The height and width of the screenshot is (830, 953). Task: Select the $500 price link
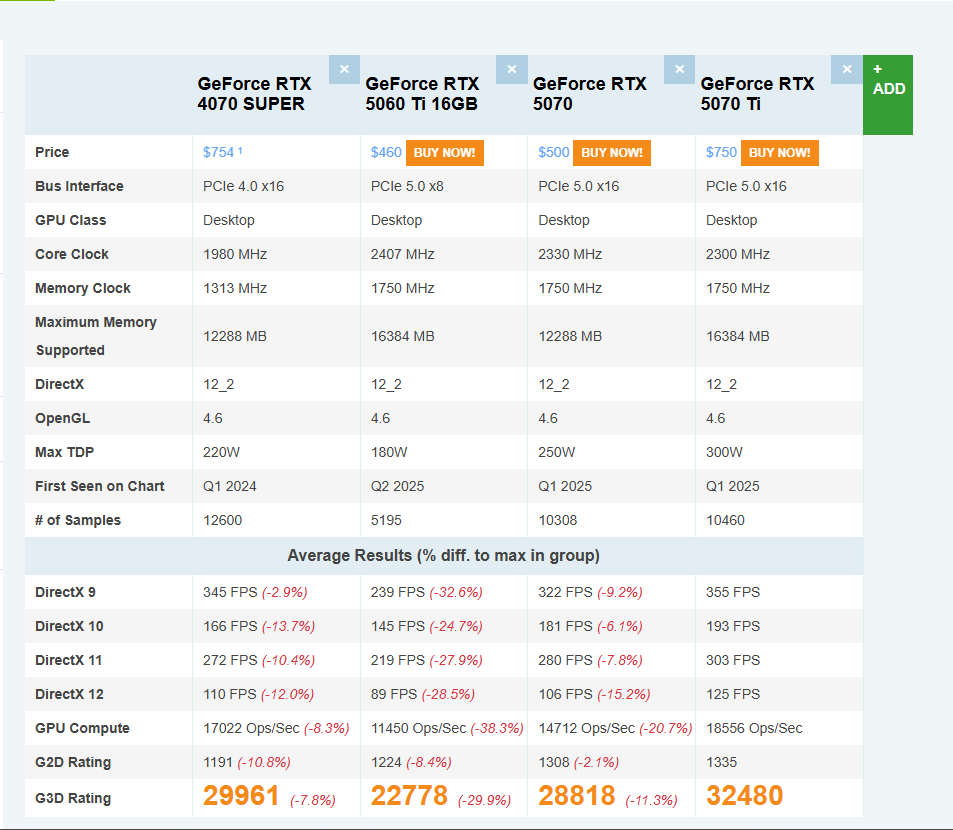click(x=553, y=153)
